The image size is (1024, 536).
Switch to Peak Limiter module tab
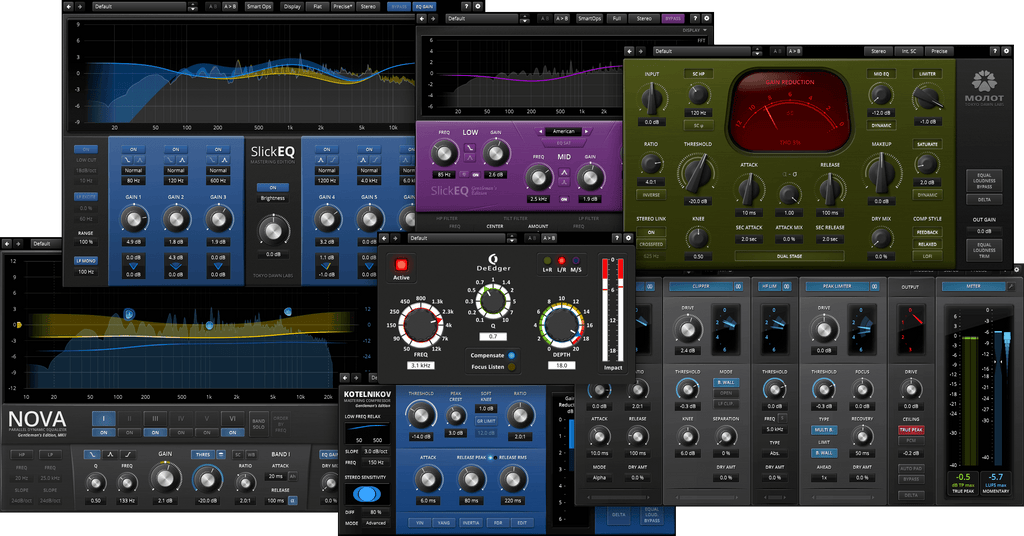[837, 286]
